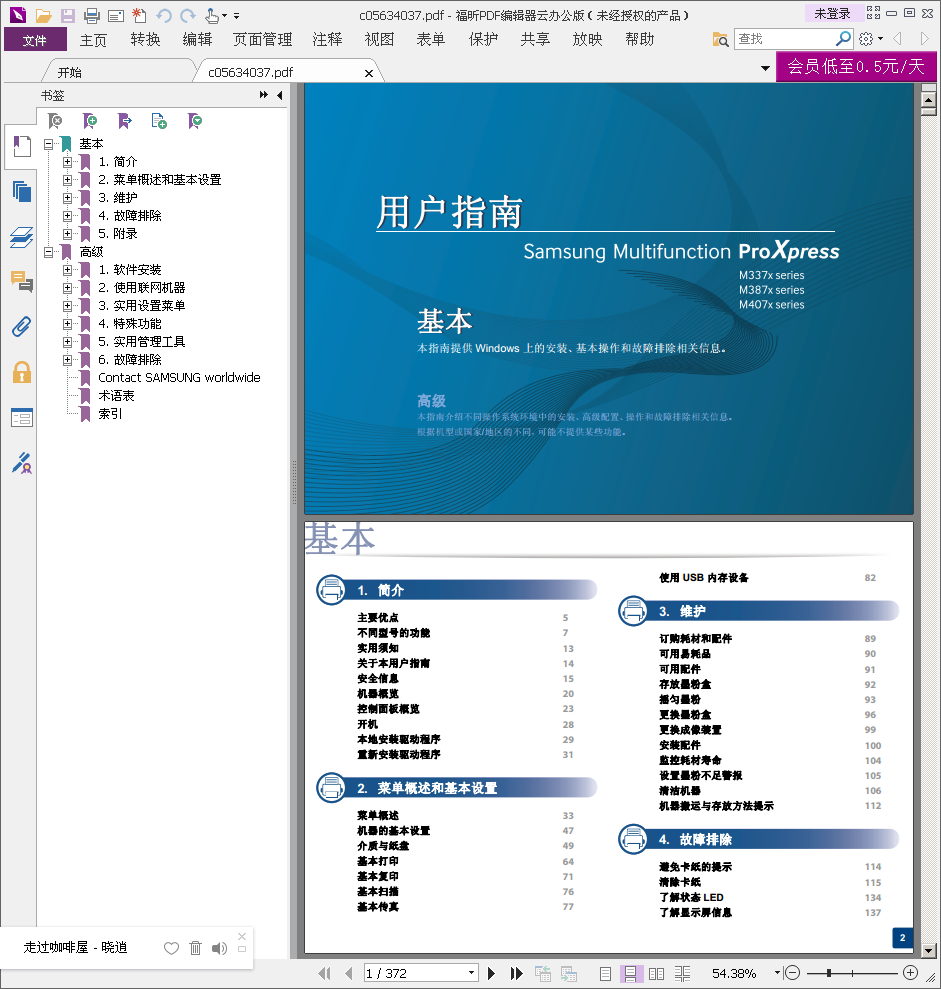Open the document tab list dropdown arrow
The width and height of the screenshot is (941, 989).
pos(765,67)
